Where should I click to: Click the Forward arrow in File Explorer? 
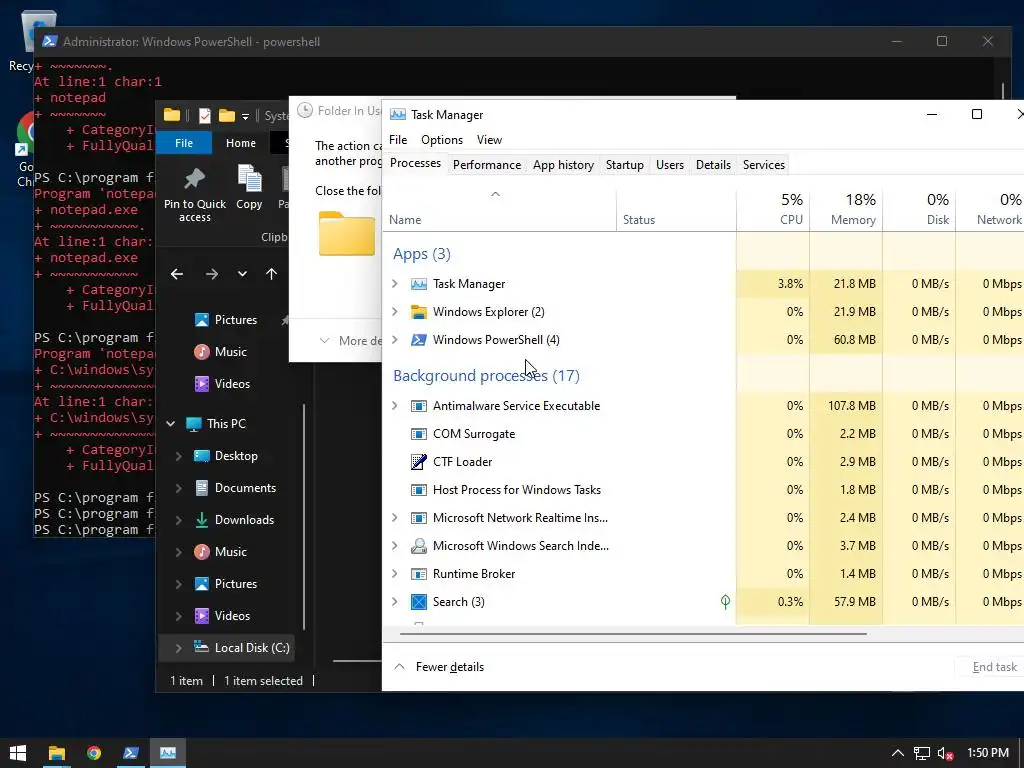tap(212, 274)
